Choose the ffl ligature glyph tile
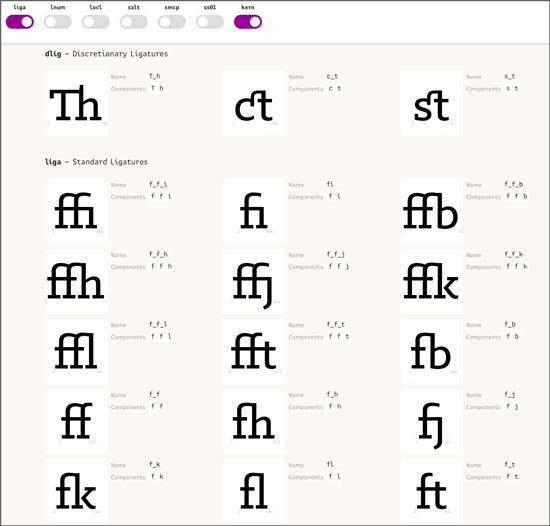 (x=76, y=351)
